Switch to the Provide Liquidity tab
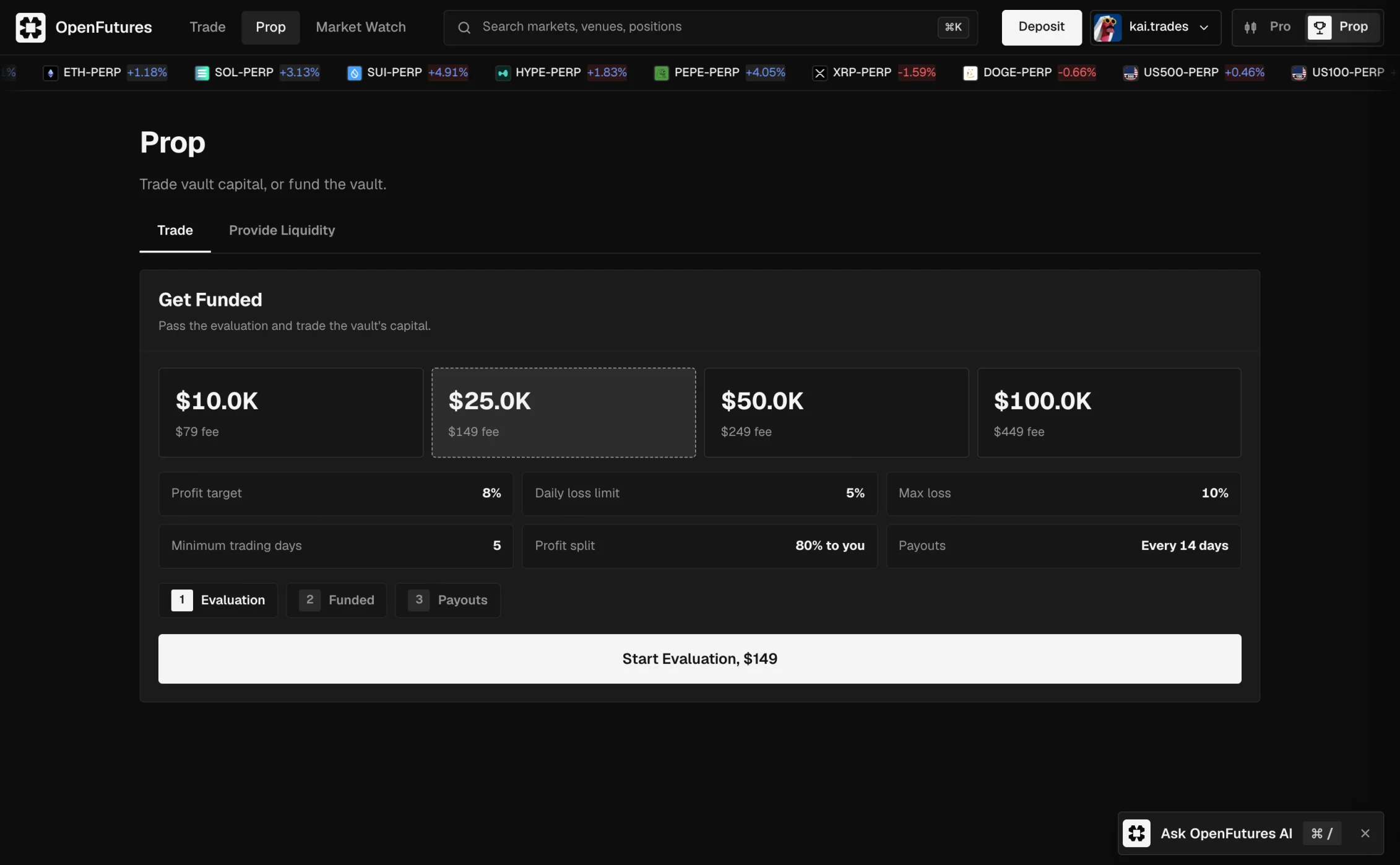This screenshot has height=865, width=1400. pyautogui.click(x=282, y=230)
